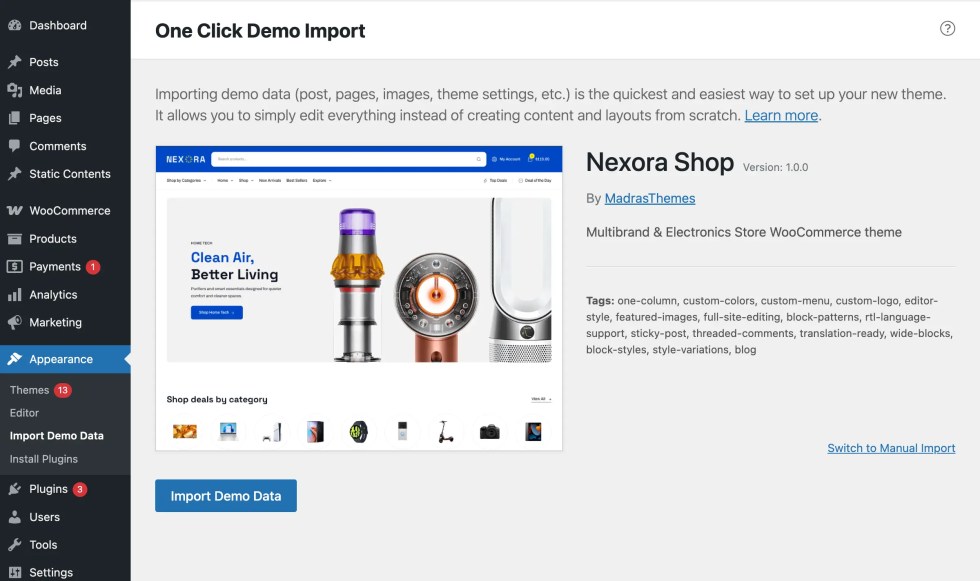Image resolution: width=980 pixels, height=581 pixels.
Task: Open the Users menu label
Action: [44, 517]
